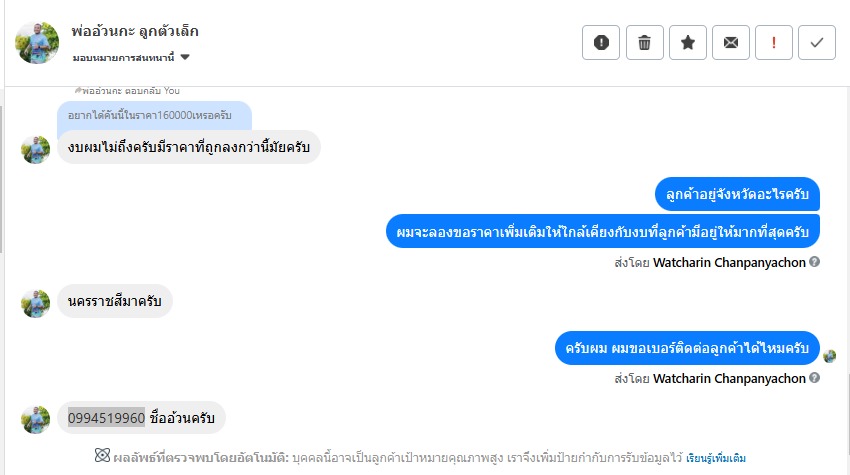Click customer name พ่ออ้วนกะ ลูกตัวเล็ก

click(x=135, y=31)
